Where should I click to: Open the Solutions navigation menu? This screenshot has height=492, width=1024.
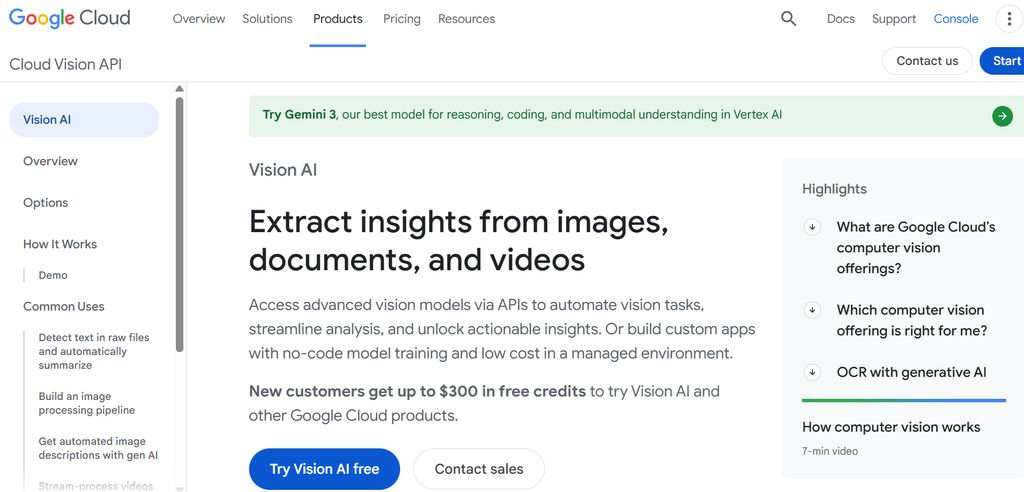click(267, 19)
